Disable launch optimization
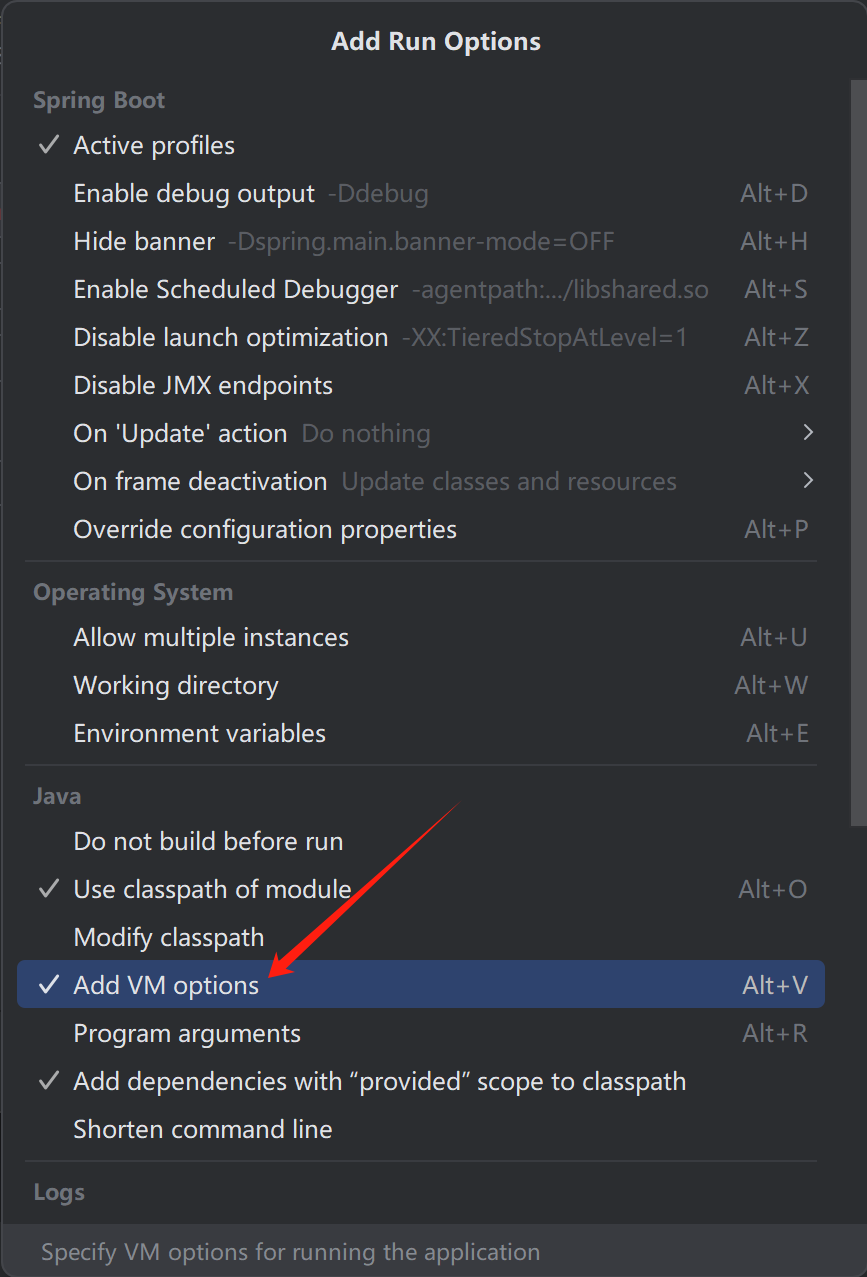 point(230,337)
